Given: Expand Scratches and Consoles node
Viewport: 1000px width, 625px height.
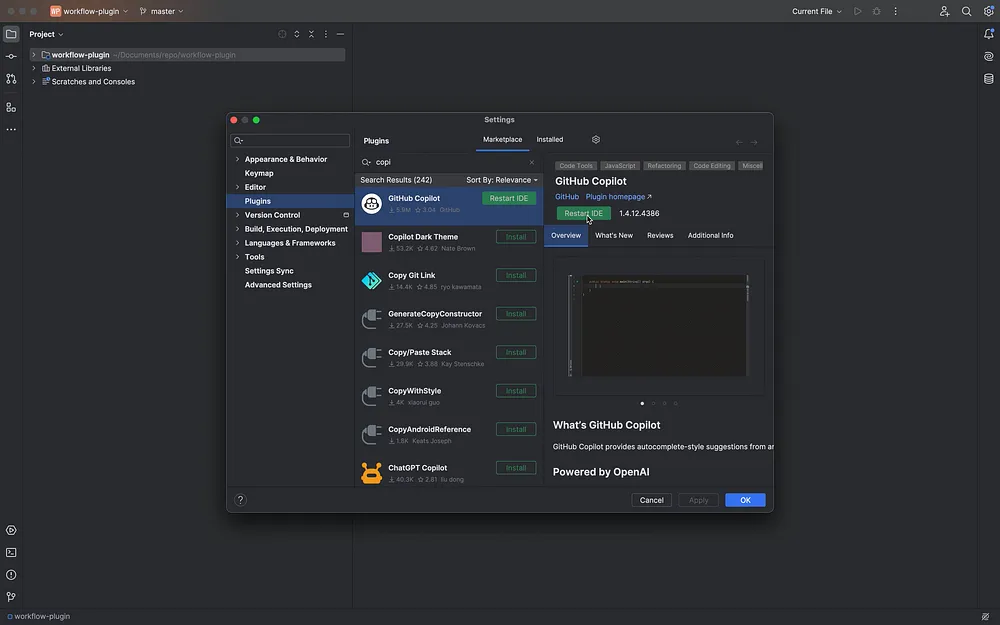Looking at the screenshot, I should point(34,82).
